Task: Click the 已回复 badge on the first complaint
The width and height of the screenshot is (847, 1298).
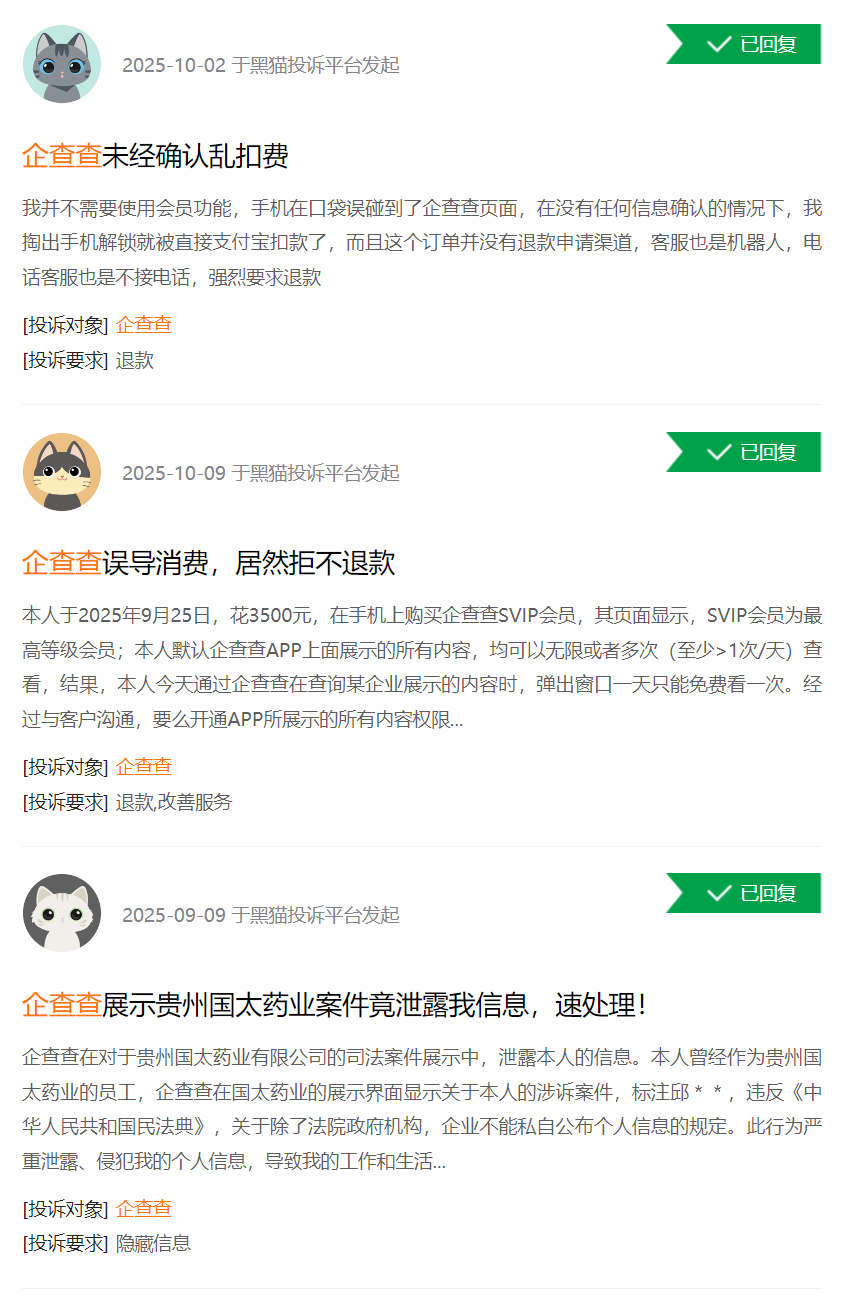Action: [x=743, y=44]
